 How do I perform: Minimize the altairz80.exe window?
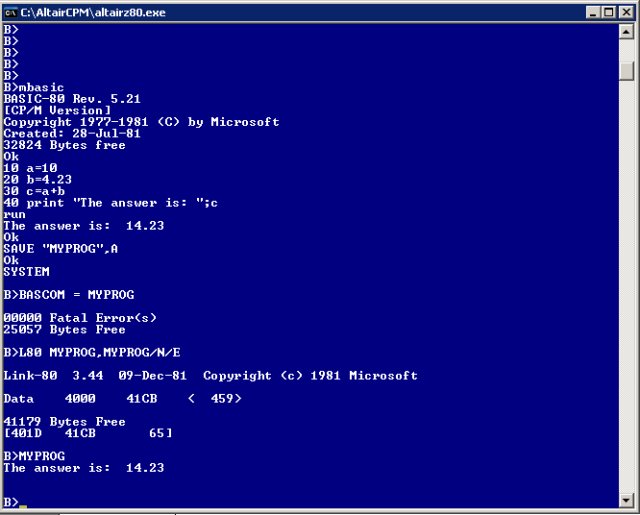click(593, 13)
